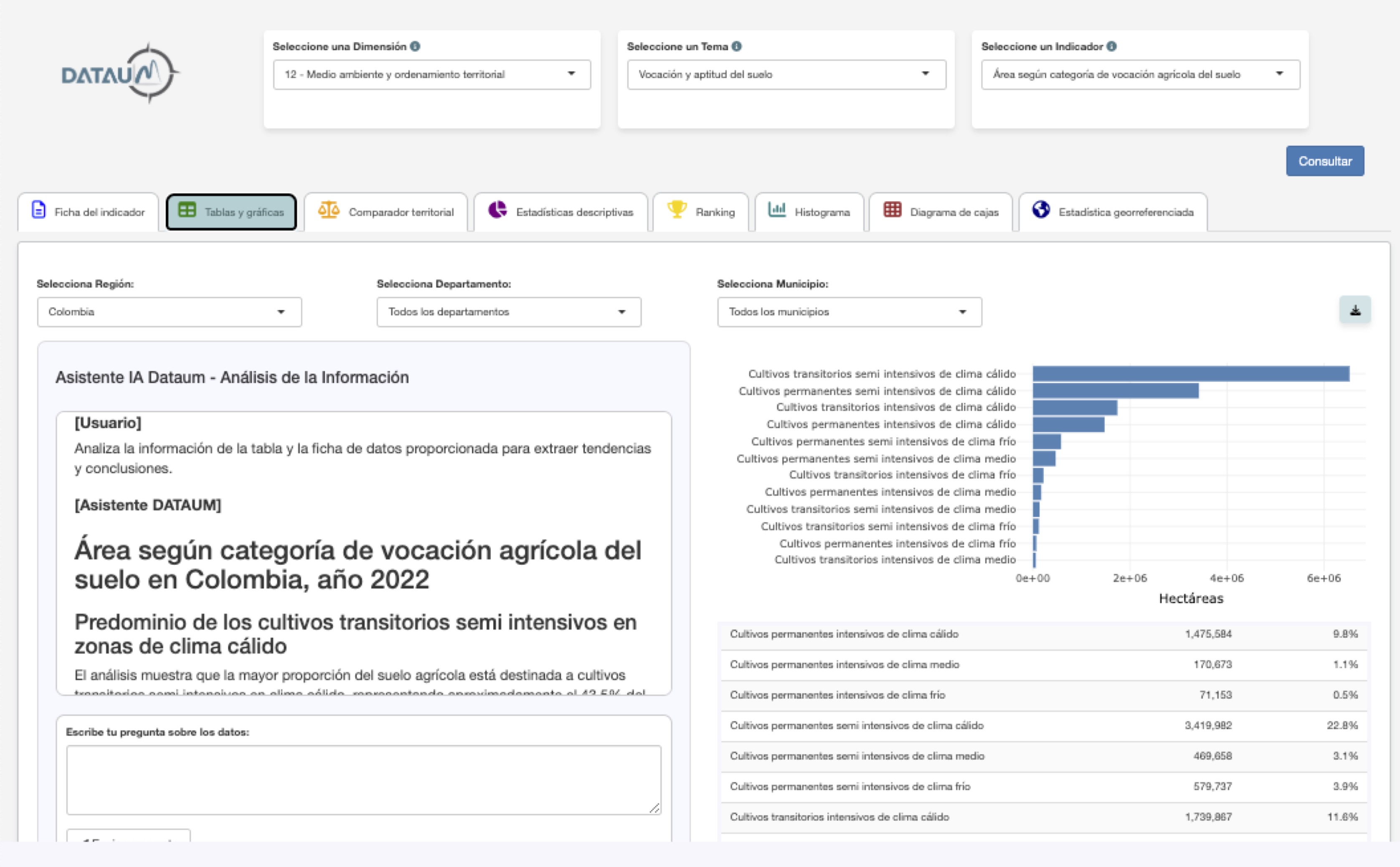1400x867 pixels.
Task: Open the Todos los municipios selector
Action: (849, 312)
